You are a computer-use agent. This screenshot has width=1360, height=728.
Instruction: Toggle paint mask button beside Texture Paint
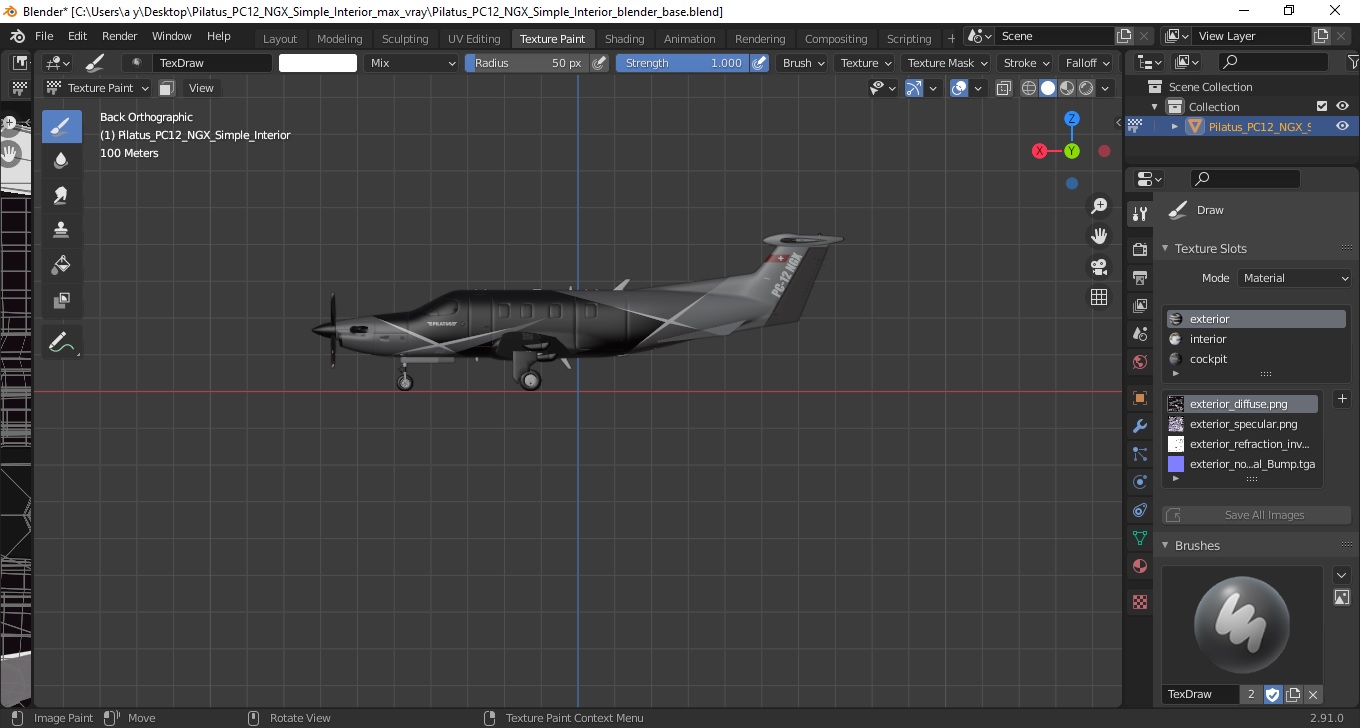(x=166, y=88)
